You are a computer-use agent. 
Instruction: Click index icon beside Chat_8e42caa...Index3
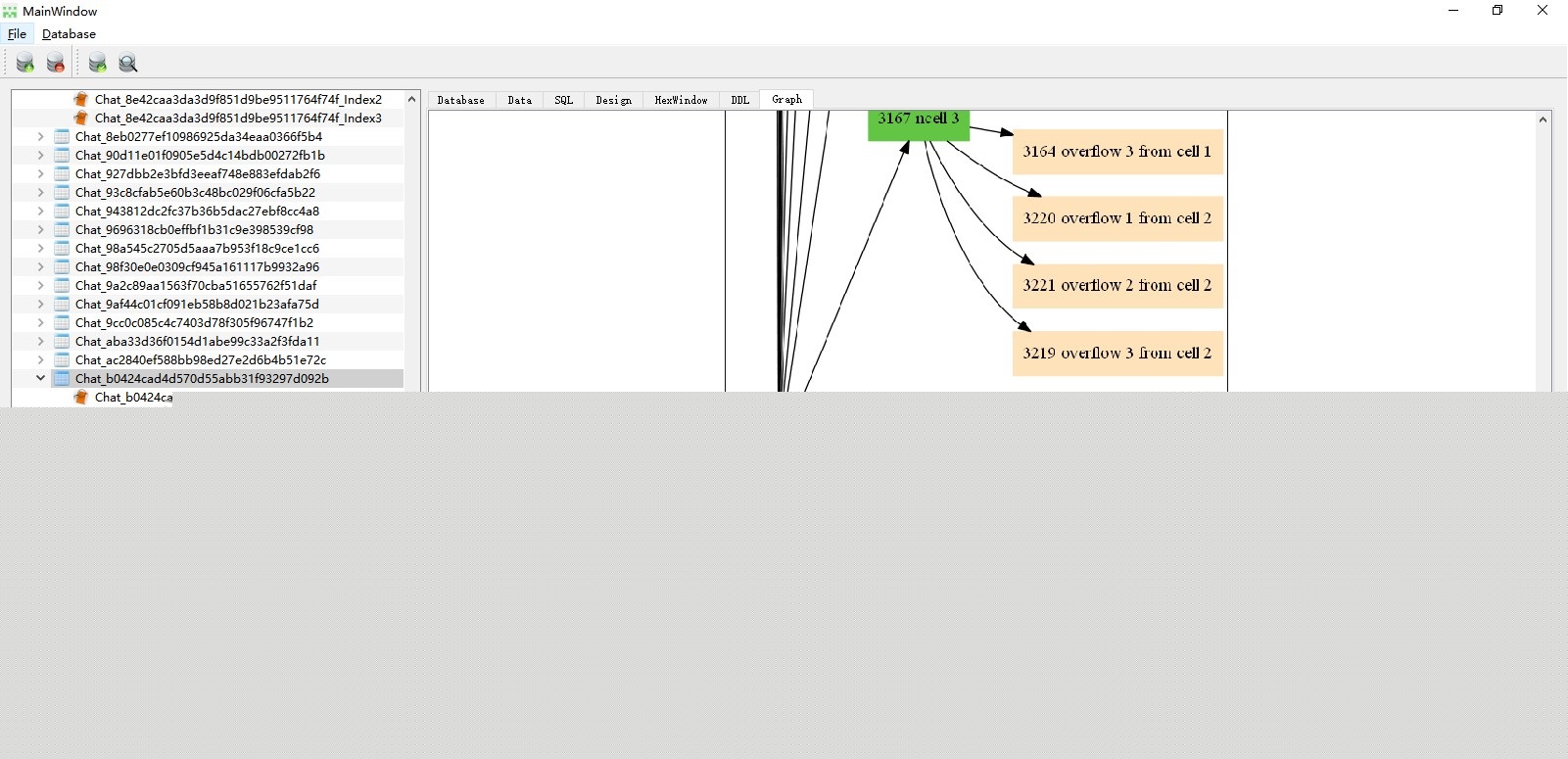pos(81,118)
